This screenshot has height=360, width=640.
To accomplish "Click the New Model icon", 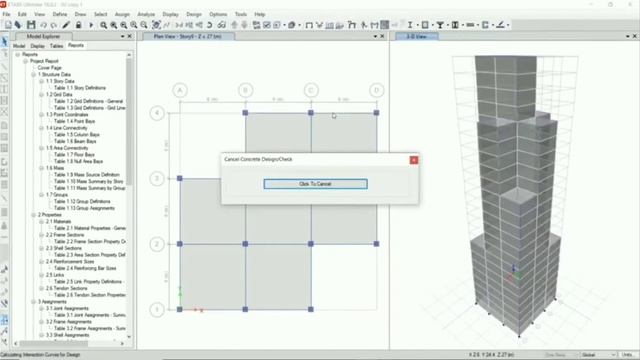I will (8, 25).
